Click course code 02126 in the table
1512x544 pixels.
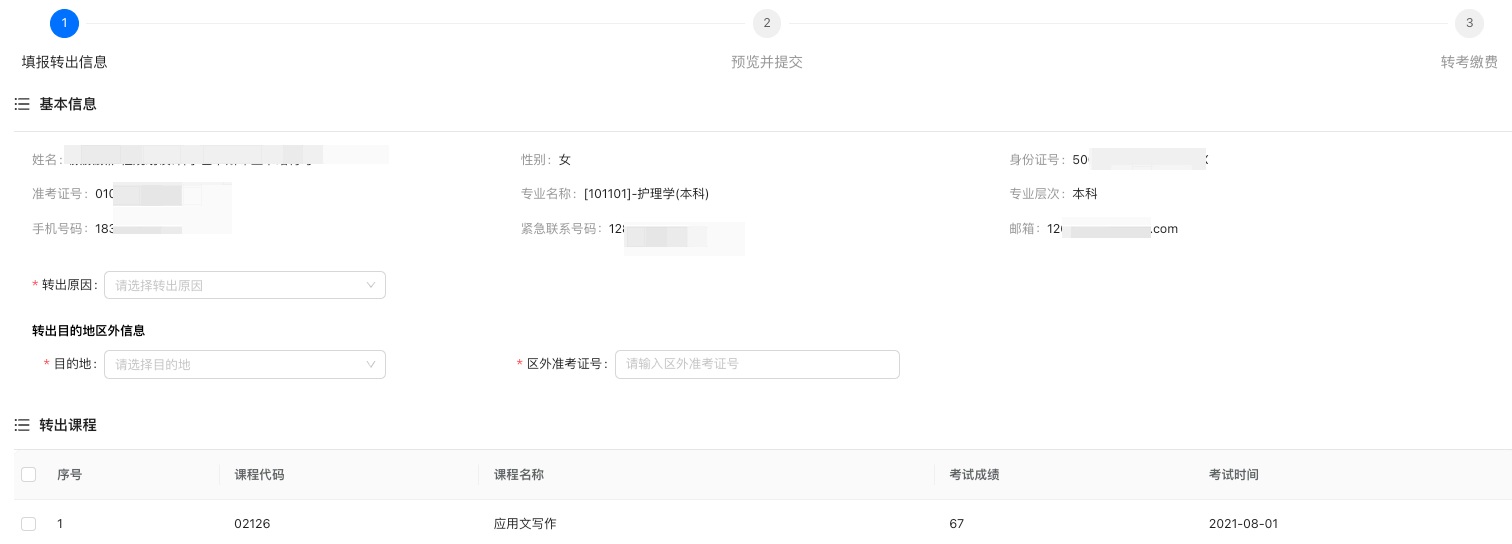click(252, 524)
